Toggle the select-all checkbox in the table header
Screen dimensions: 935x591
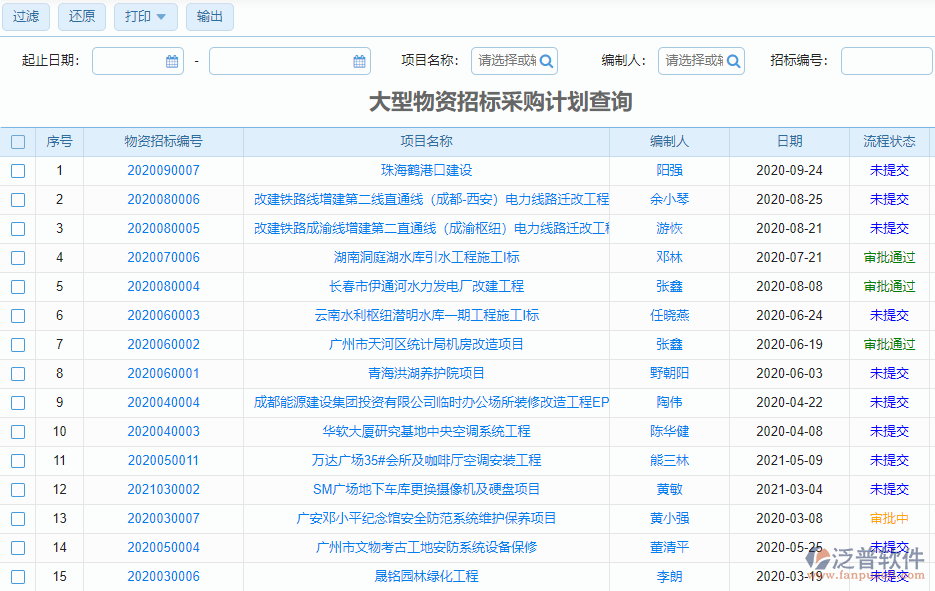pyautogui.click(x=17, y=141)
